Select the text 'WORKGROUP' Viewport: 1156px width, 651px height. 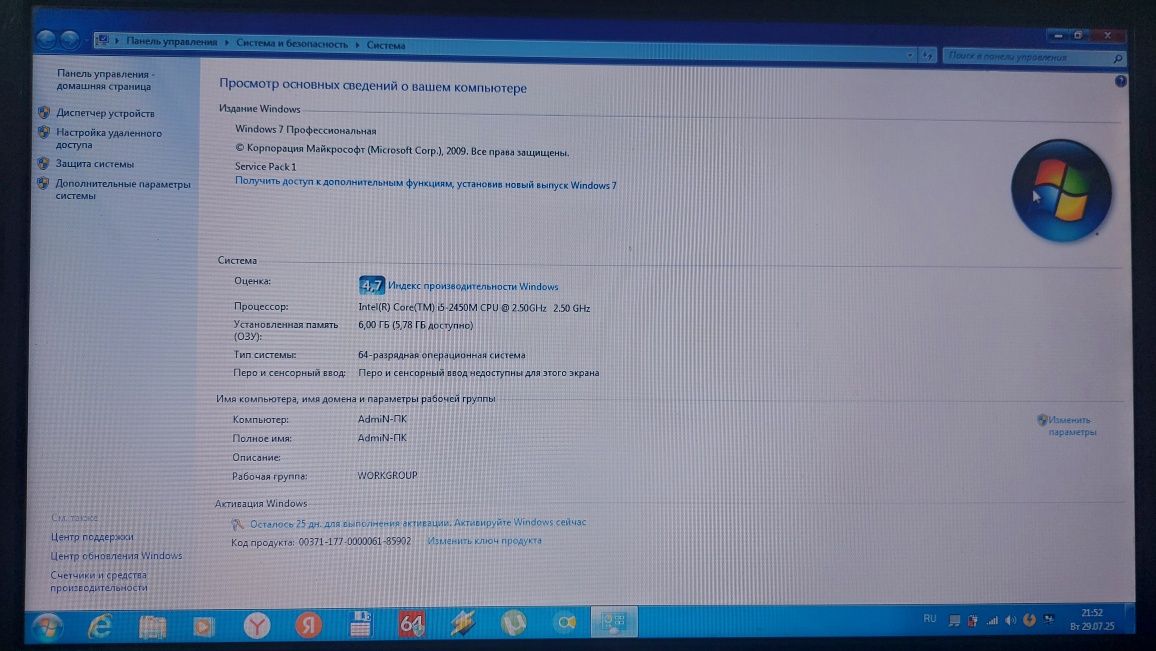(x=387, y=476)
